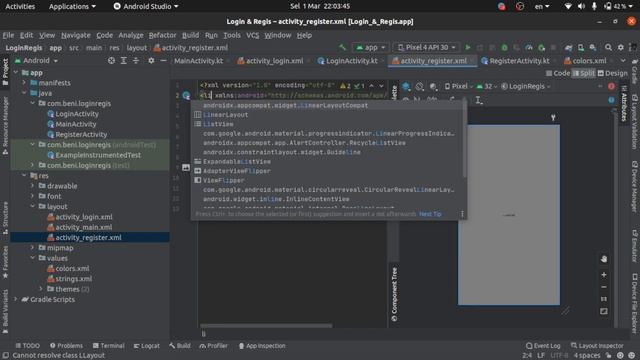This screenshot has height=360, width=640.
Task: Click the 1:1 zoom icon in preview
Action: click(x=604, y=299)
